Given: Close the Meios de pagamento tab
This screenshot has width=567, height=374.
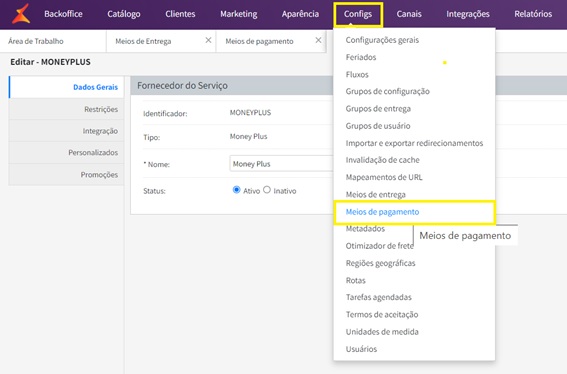Looking at the screenshot, I should tap(318, 41).
